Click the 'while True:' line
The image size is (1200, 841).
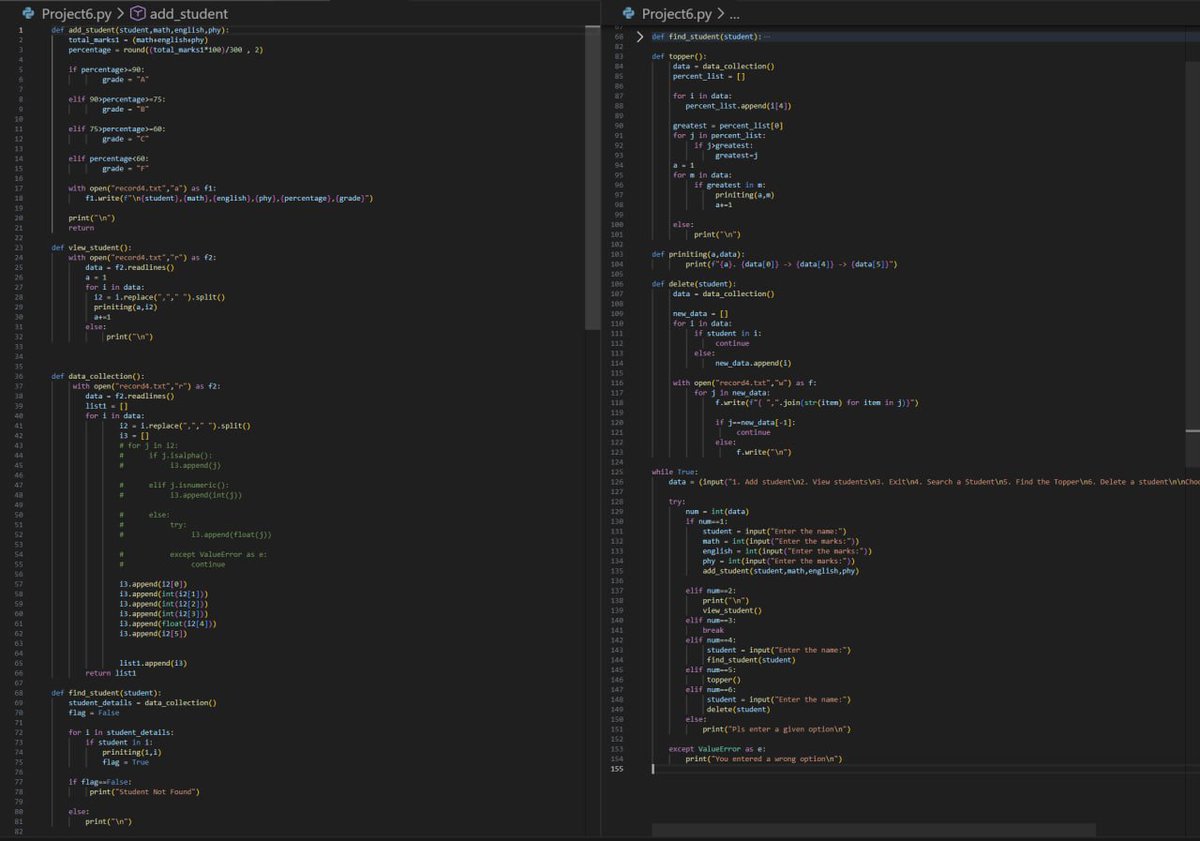tap(676, 472)
